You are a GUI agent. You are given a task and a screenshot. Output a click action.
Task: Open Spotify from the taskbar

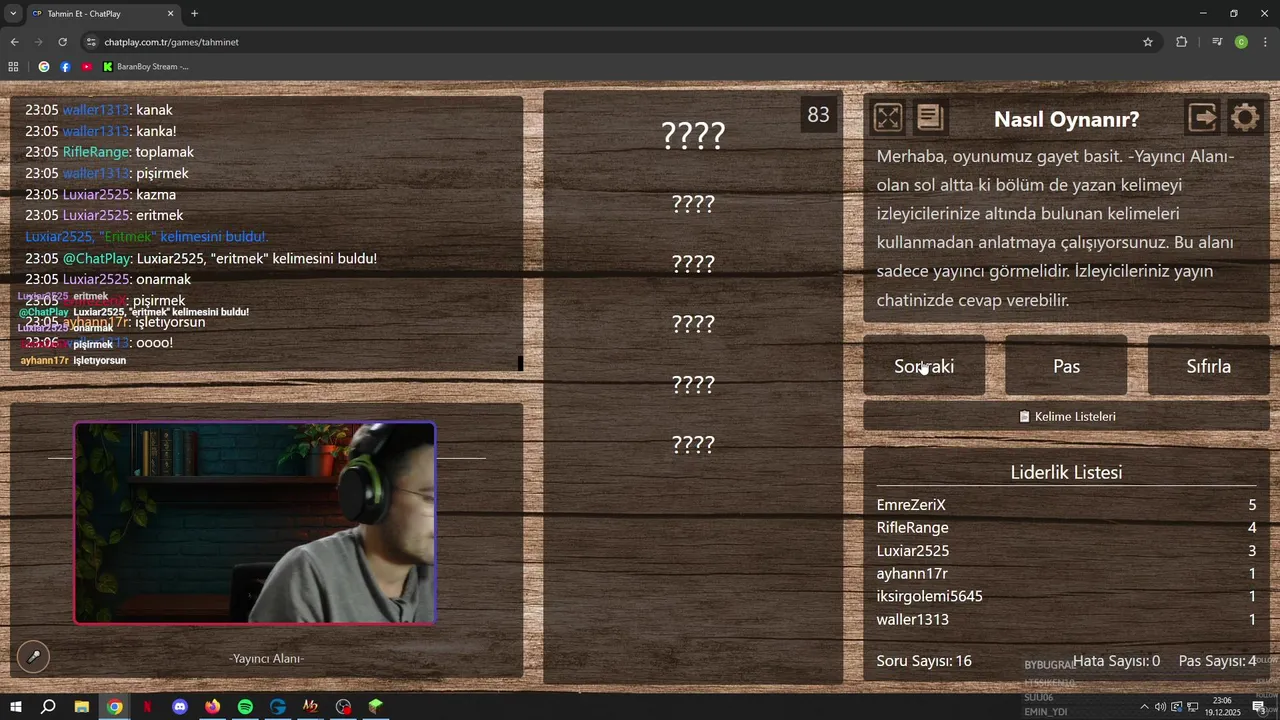click(x=245, y=707)
